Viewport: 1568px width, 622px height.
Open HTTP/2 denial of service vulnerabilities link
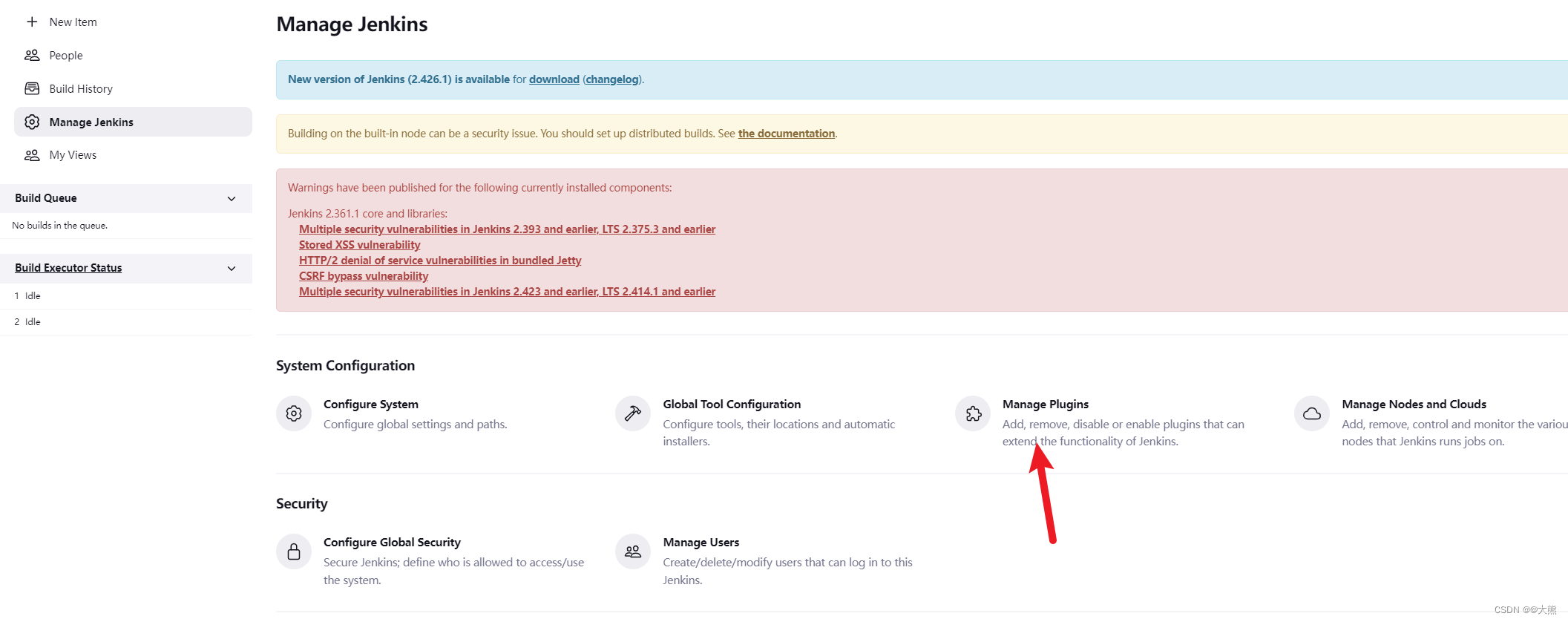[x=440, y=261]
